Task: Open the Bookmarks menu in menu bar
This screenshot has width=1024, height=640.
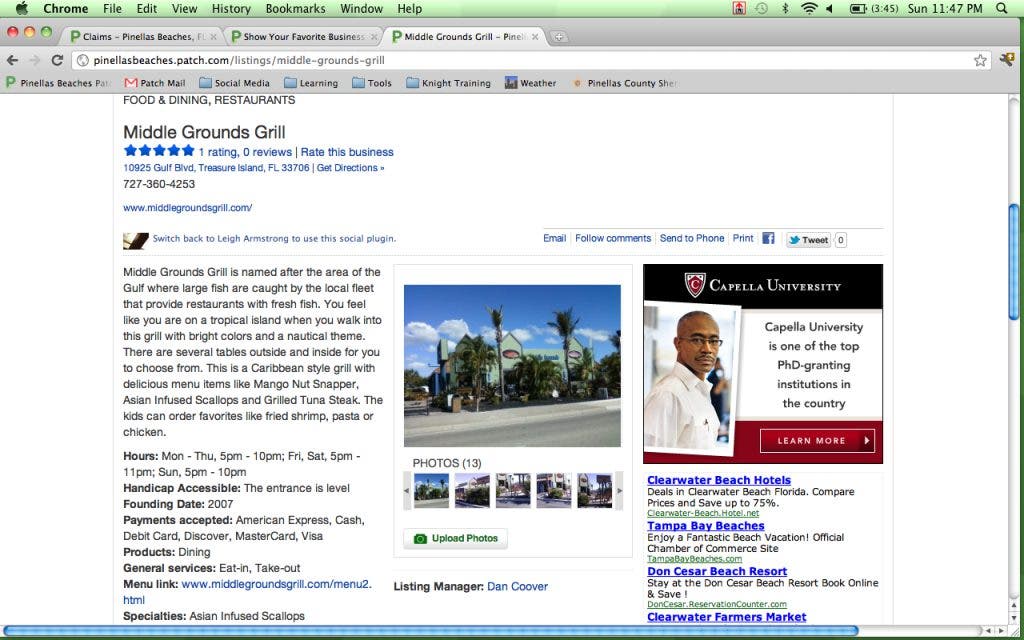Action: coord(295,8)
